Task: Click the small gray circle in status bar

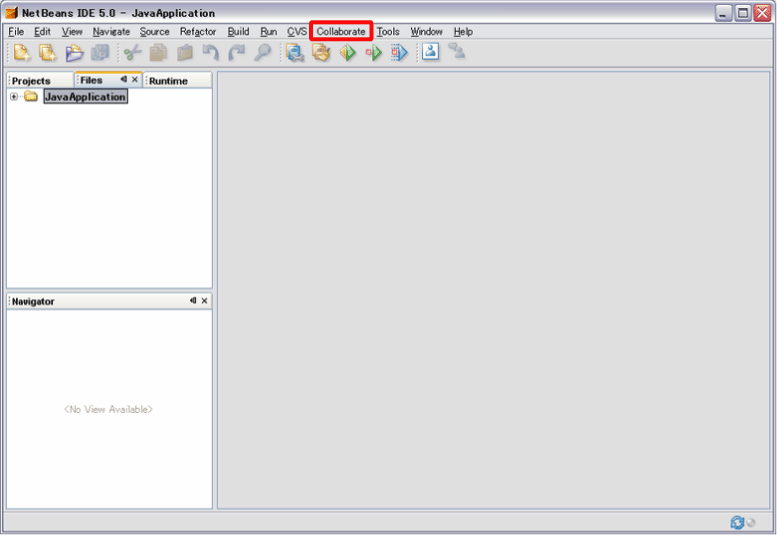Action: pyautogui.click(x=751, y=523)
